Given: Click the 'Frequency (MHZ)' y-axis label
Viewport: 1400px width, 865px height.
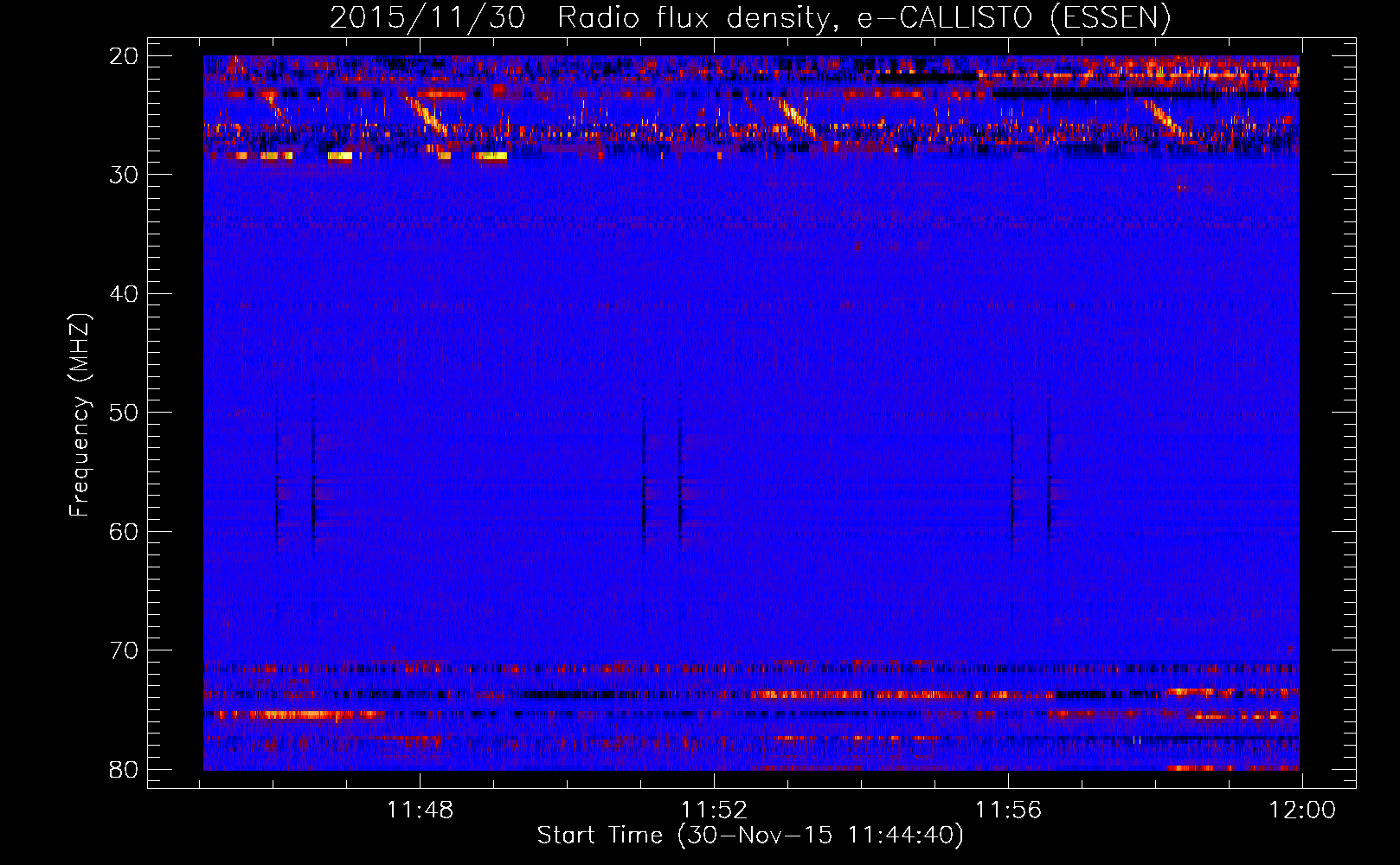Looking at the screenshot, I should click(79, 415).
